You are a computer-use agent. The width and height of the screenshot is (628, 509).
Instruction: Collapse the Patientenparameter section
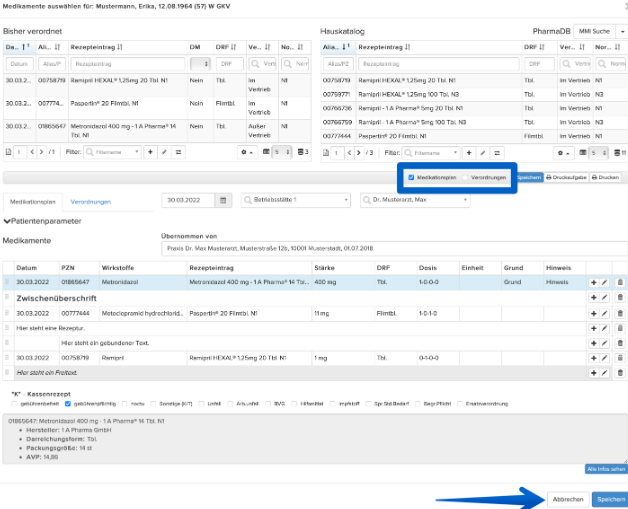click(42, 221)
